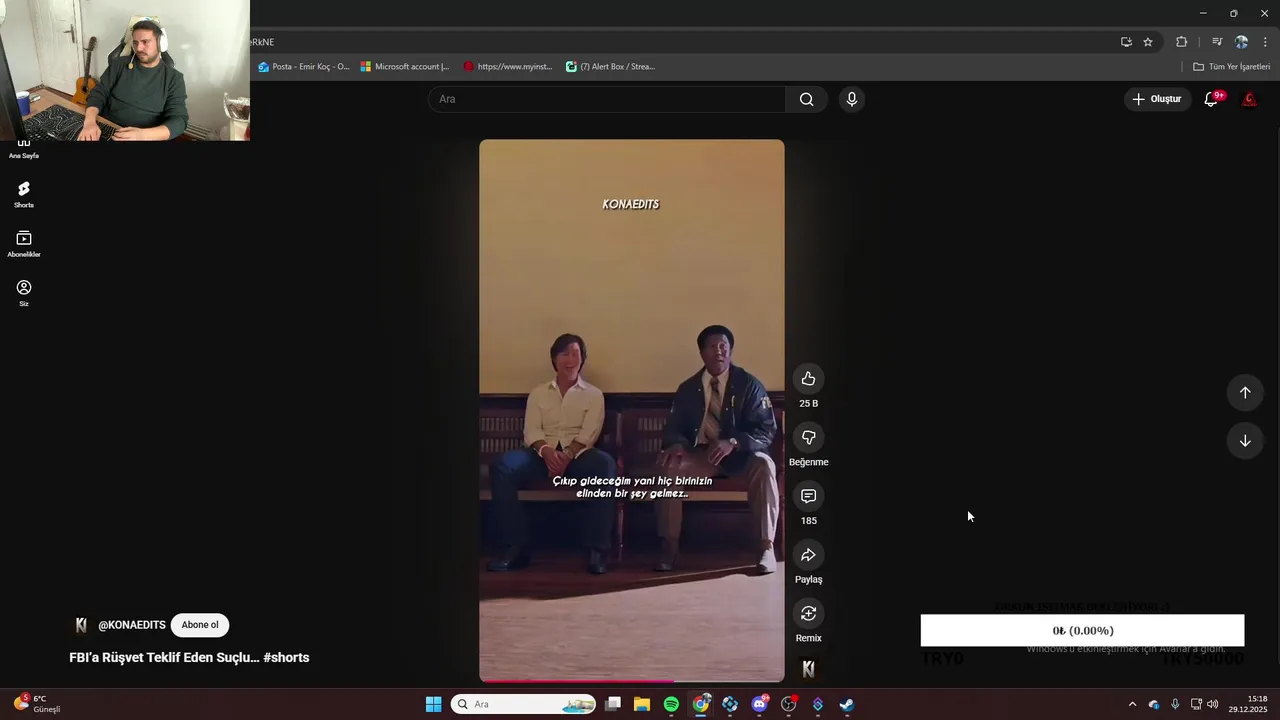Bookmark this page with the star
The width and height of the screenshot is (1280, 720).
[x=1148, y=42]
